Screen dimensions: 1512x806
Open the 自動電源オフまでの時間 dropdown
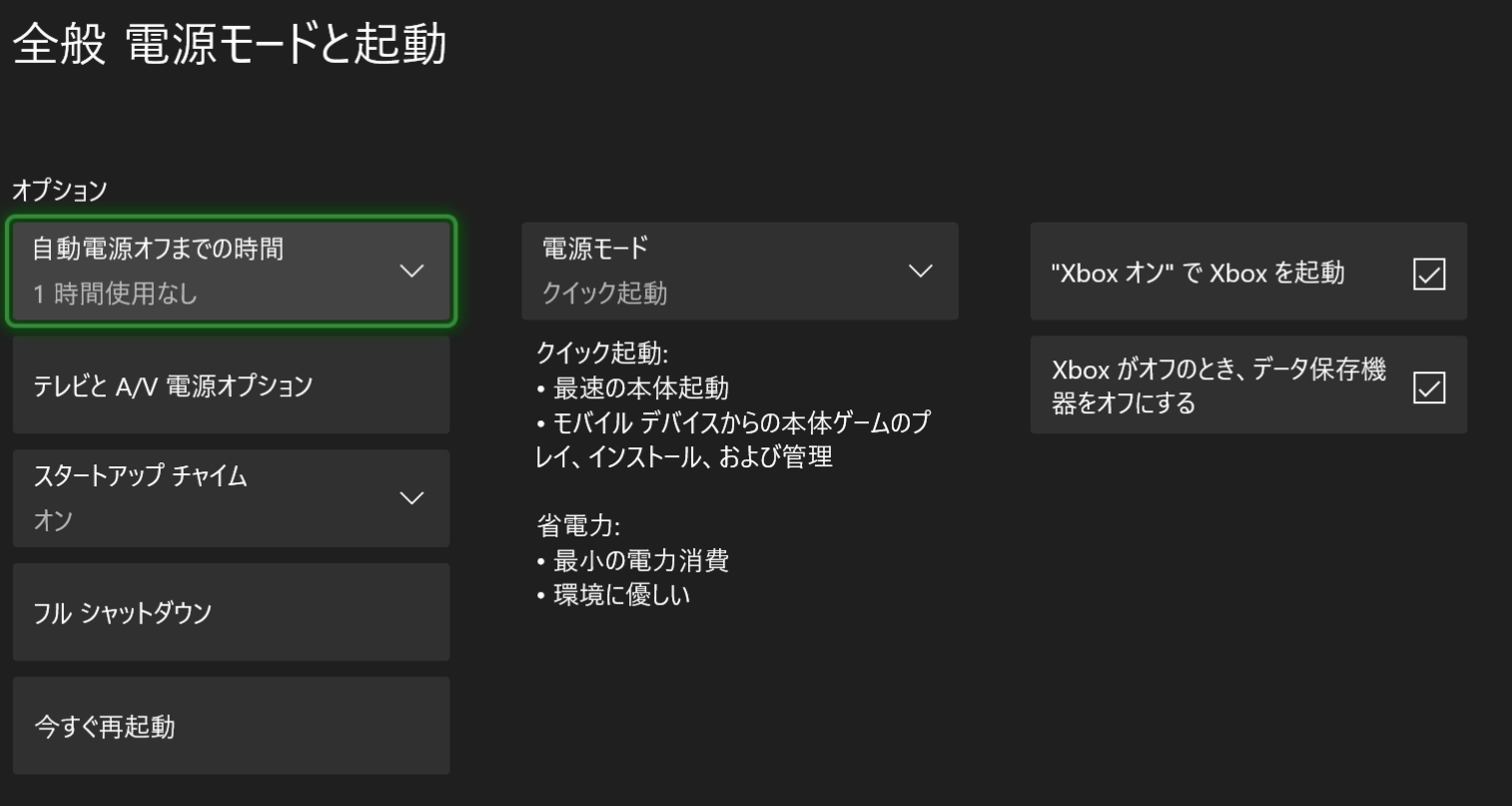[232, 271]
